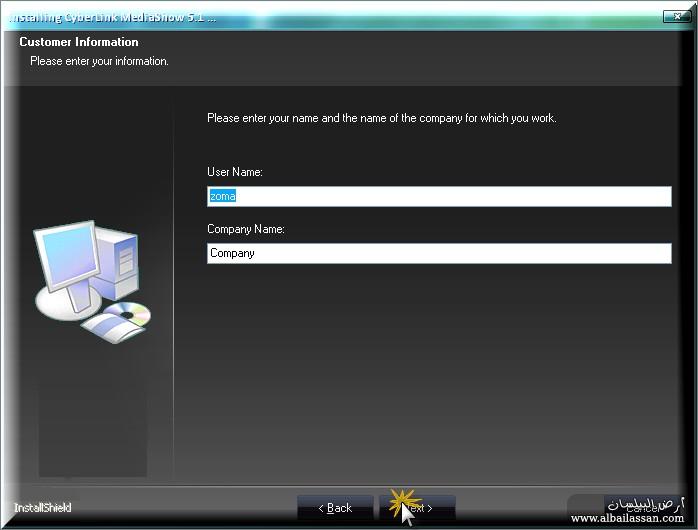698x530 pixels.
Task: Click the instruction text about name and company
Action: pyautogui.click(x=381, y=118)
